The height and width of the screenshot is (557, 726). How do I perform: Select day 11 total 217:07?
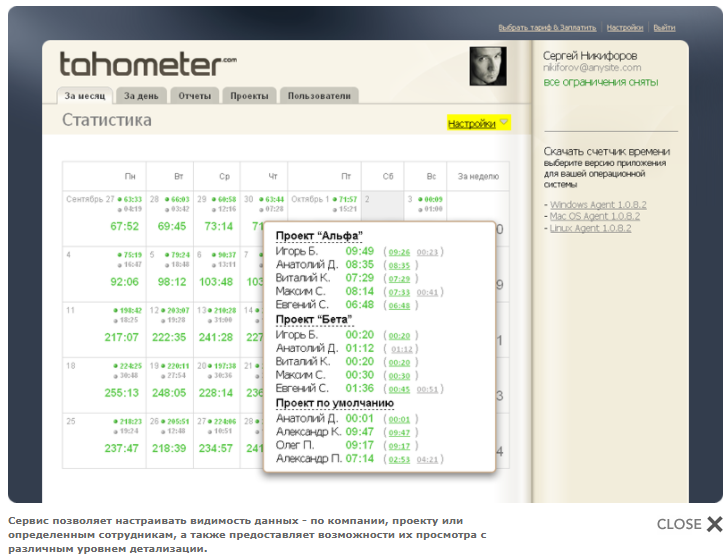tap(121, 338)
